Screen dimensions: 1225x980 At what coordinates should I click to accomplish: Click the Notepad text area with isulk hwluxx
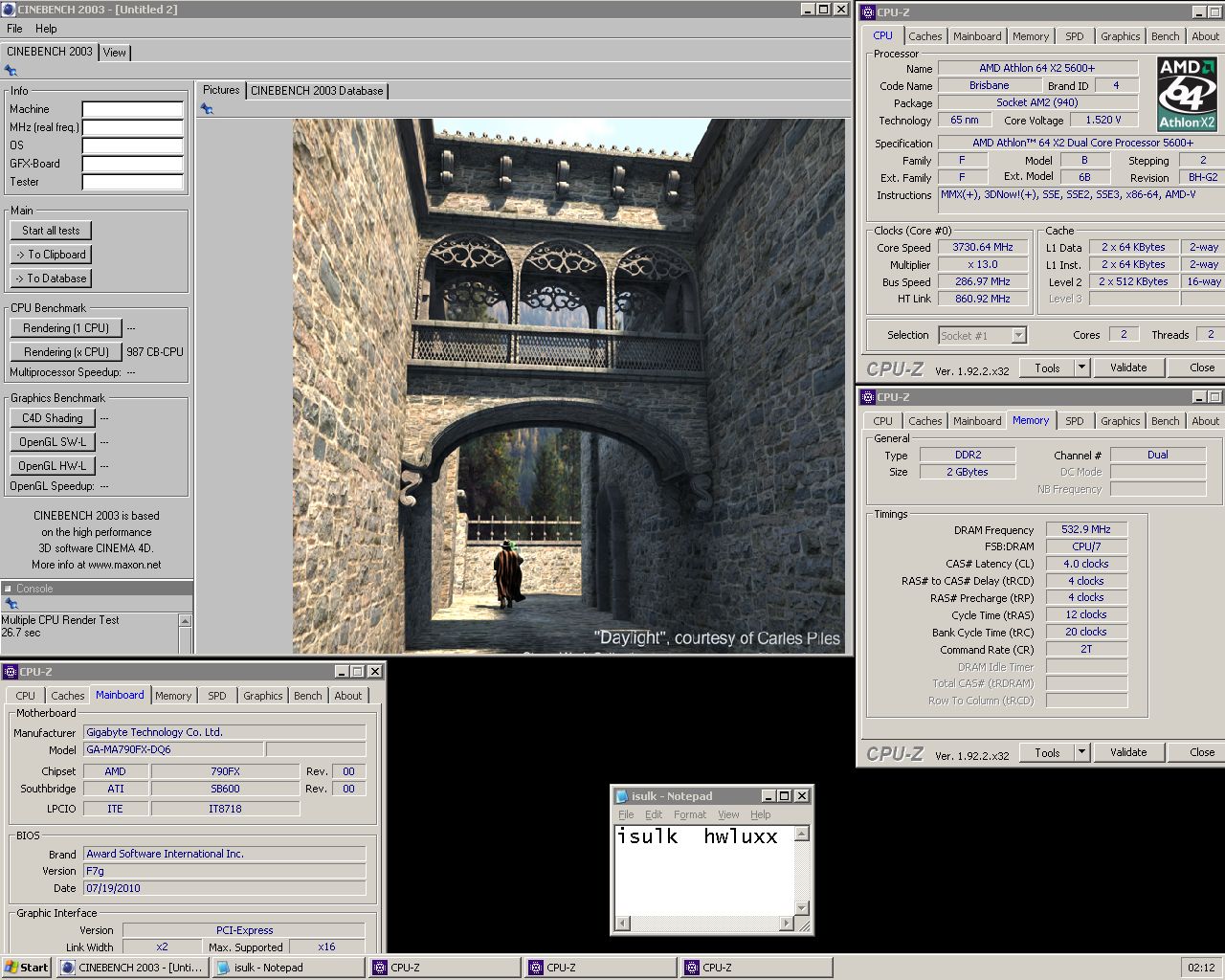tap(704, 869)
